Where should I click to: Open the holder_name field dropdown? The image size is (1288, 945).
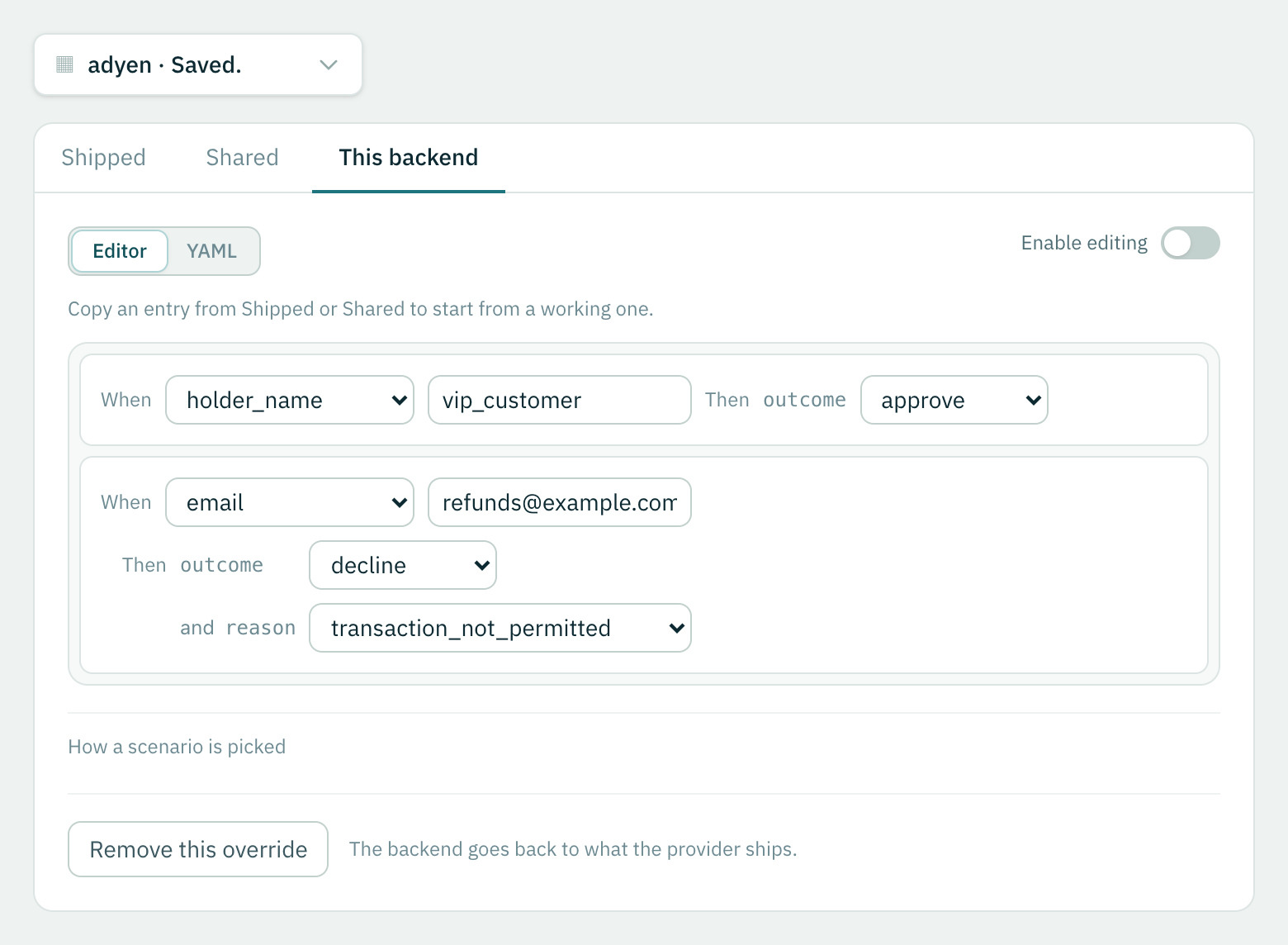tap(290, 400)
